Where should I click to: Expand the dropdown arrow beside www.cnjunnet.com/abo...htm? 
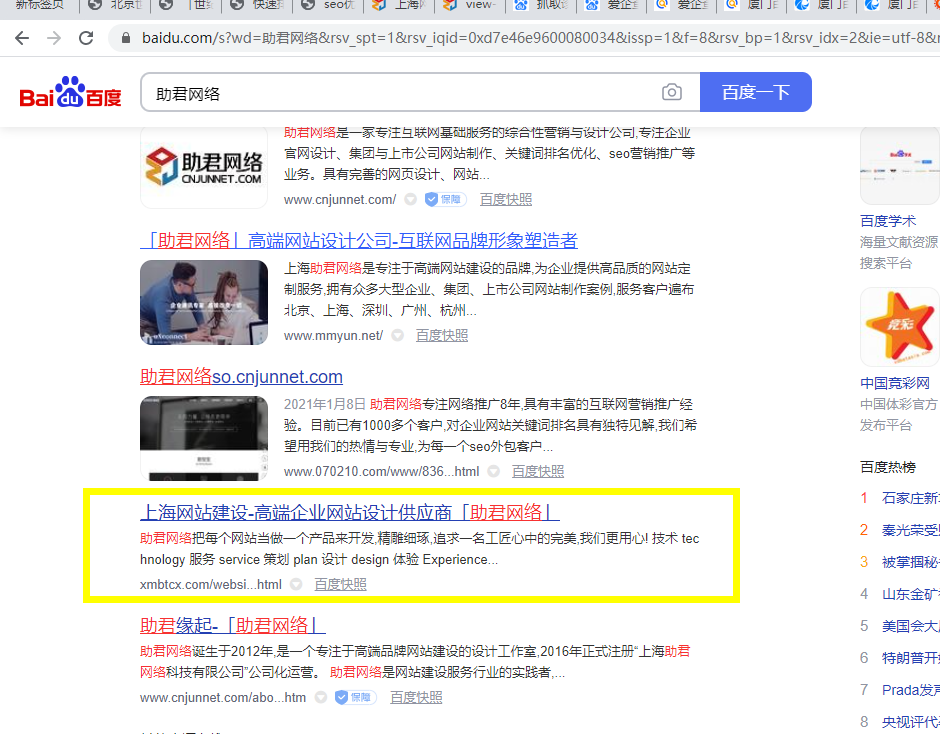coord(321,697)
